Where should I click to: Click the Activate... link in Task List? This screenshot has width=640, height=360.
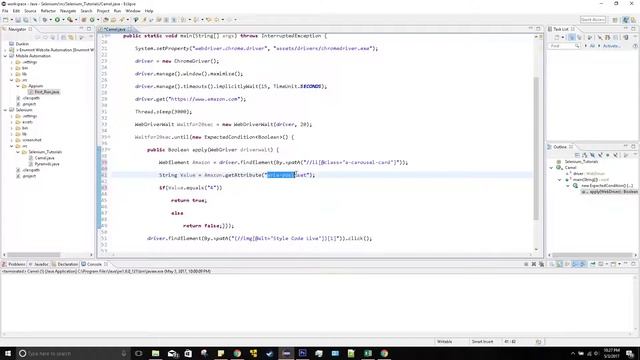(611, 46)
